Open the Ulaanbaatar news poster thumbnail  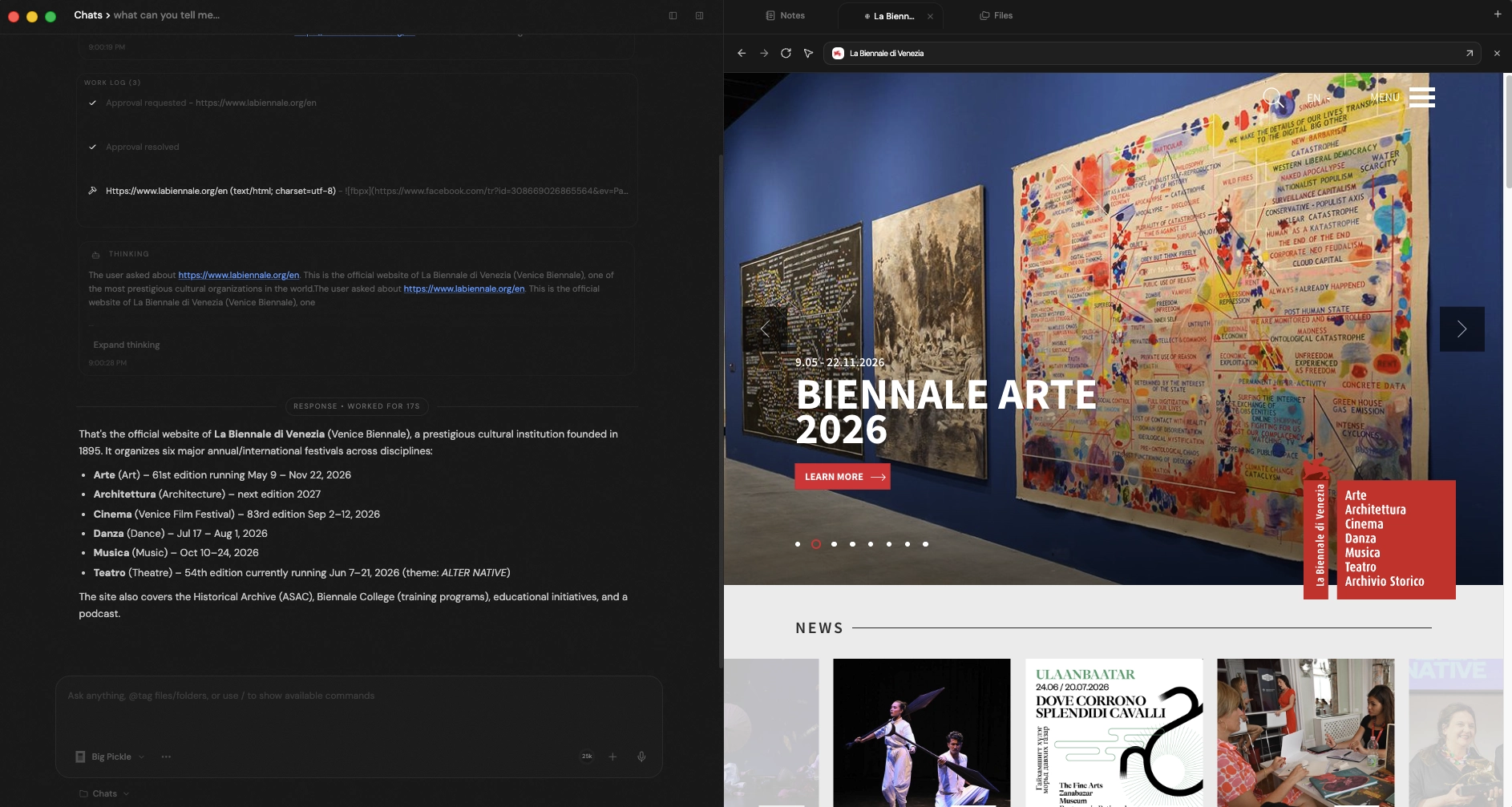[1114, 732]
